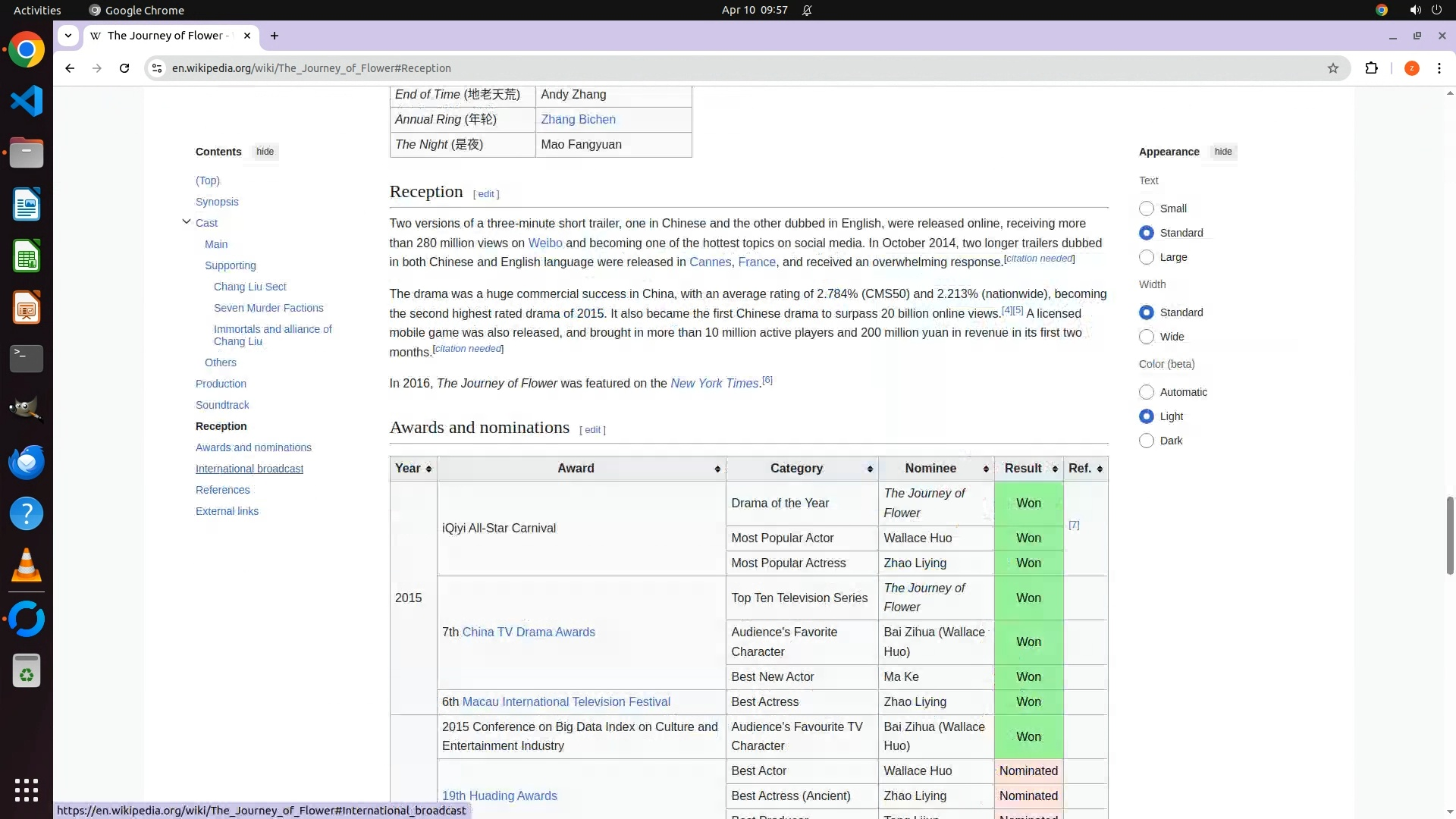Image resolution: width=1456 pixels, height=819 pixels.
Task: Jump to Awards and nominations in the contents
Action: (x=253, y=447)
